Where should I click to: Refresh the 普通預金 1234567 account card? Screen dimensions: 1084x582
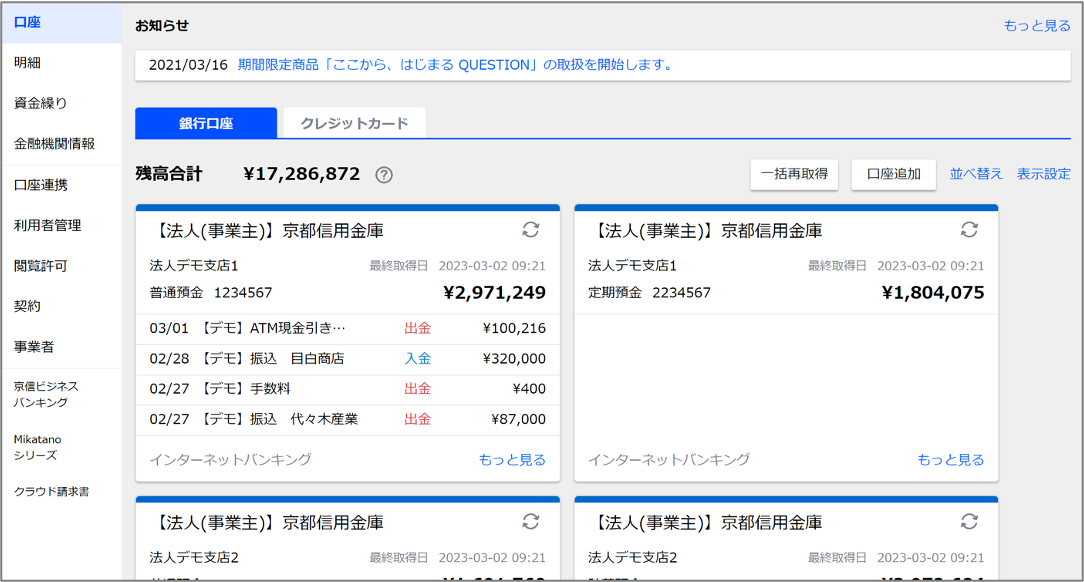530,229
